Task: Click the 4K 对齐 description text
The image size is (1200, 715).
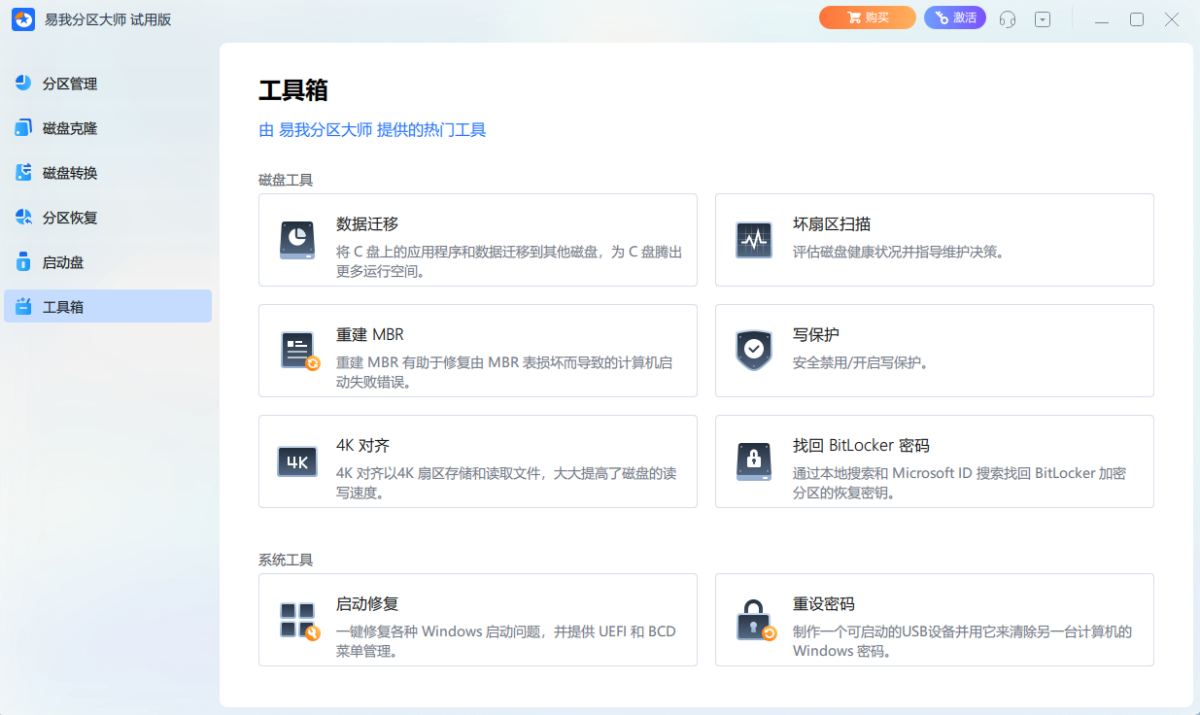Action: coord(506,483)
